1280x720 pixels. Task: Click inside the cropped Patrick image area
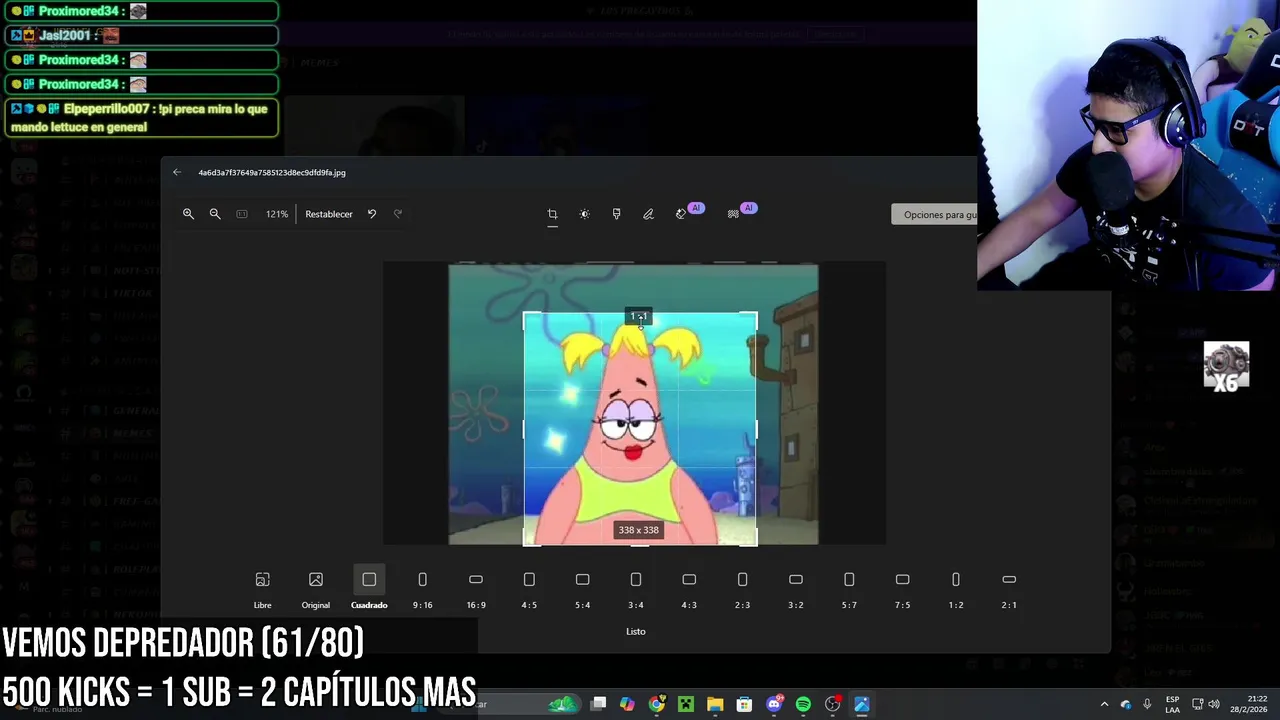point(640,430)
